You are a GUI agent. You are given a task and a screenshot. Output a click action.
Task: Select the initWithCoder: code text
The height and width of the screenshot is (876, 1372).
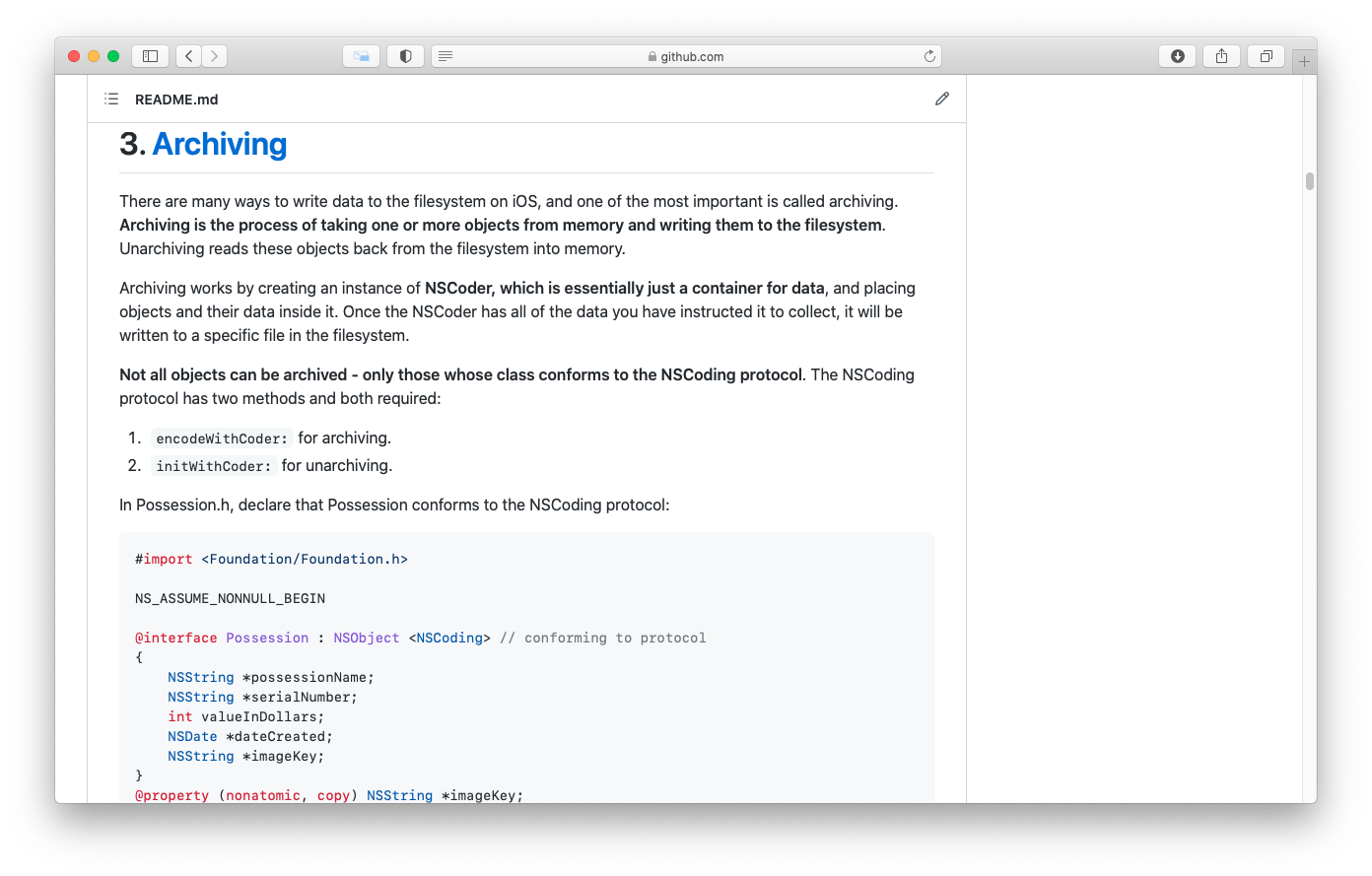click(x=213, y=466)
